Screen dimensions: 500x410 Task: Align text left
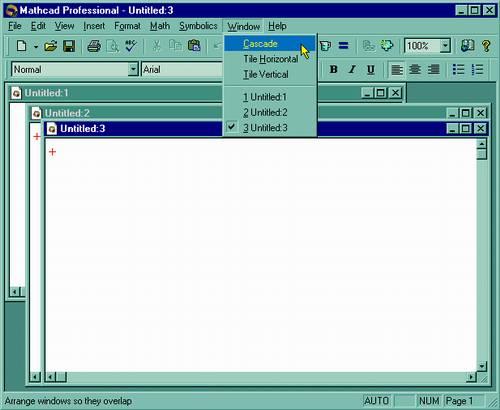(397, 69)
